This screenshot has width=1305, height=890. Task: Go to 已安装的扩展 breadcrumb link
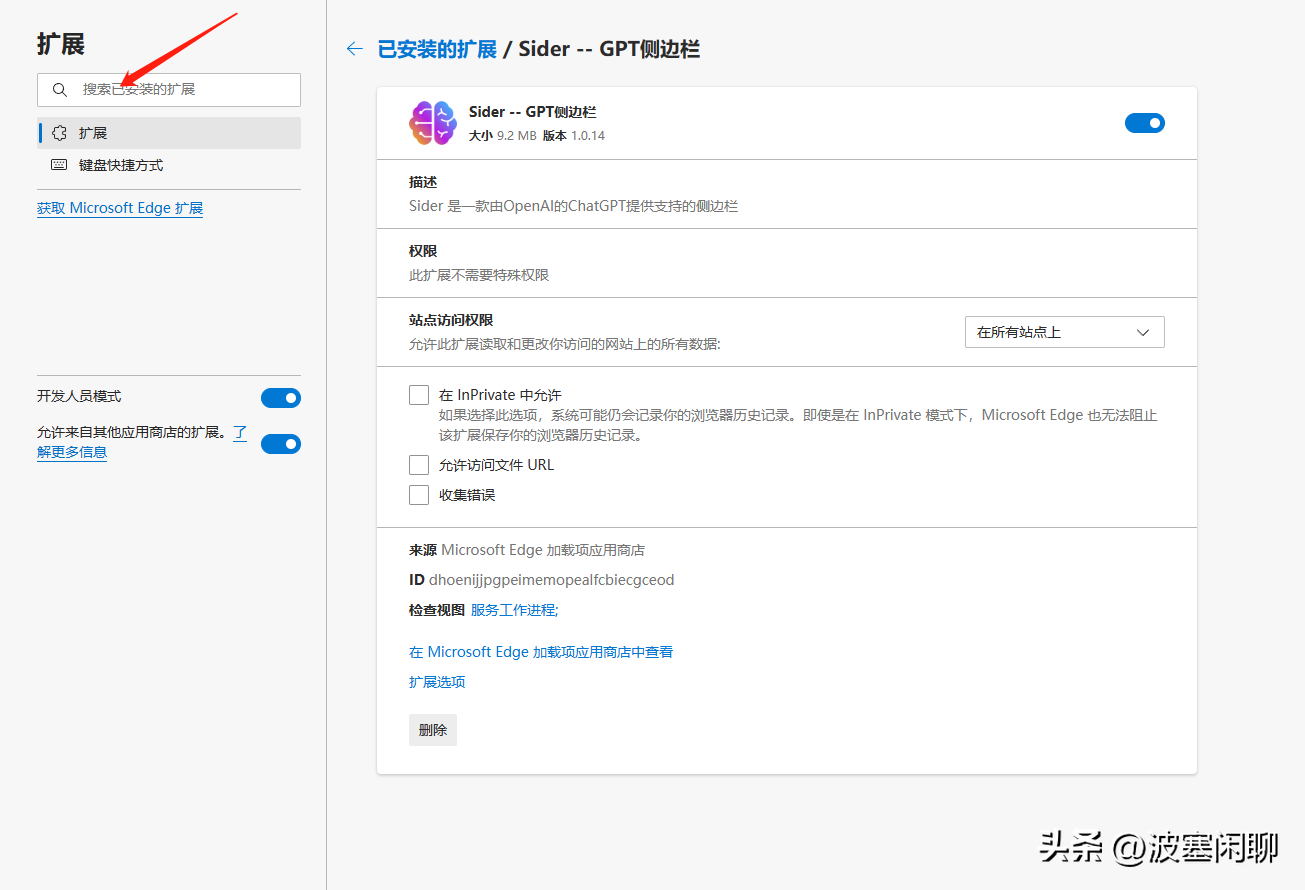click(437, 49)
